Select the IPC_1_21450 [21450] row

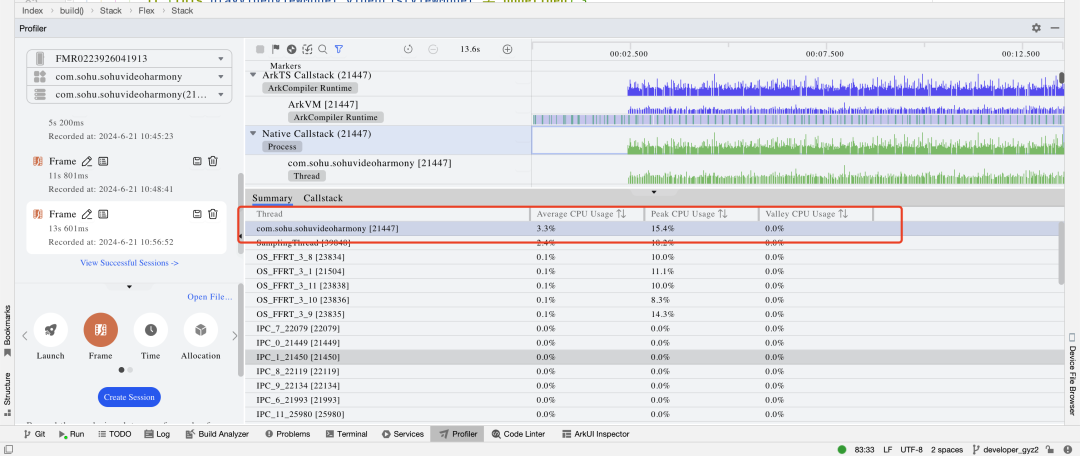coord(652,357)
